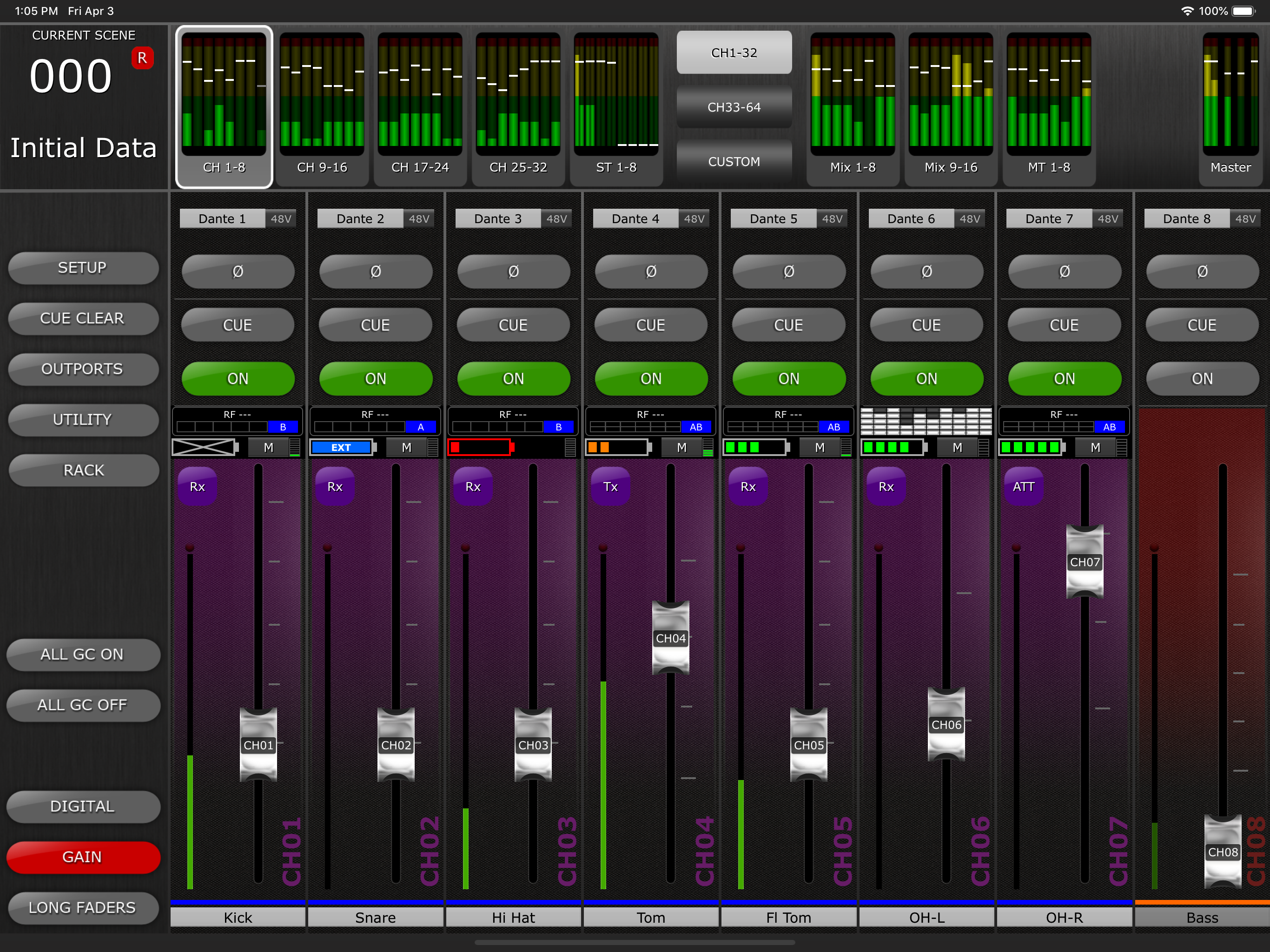Screen dimensions: 1270x952
Task: Toggle phase invert on Dante 3 channel
Action: 513,271
